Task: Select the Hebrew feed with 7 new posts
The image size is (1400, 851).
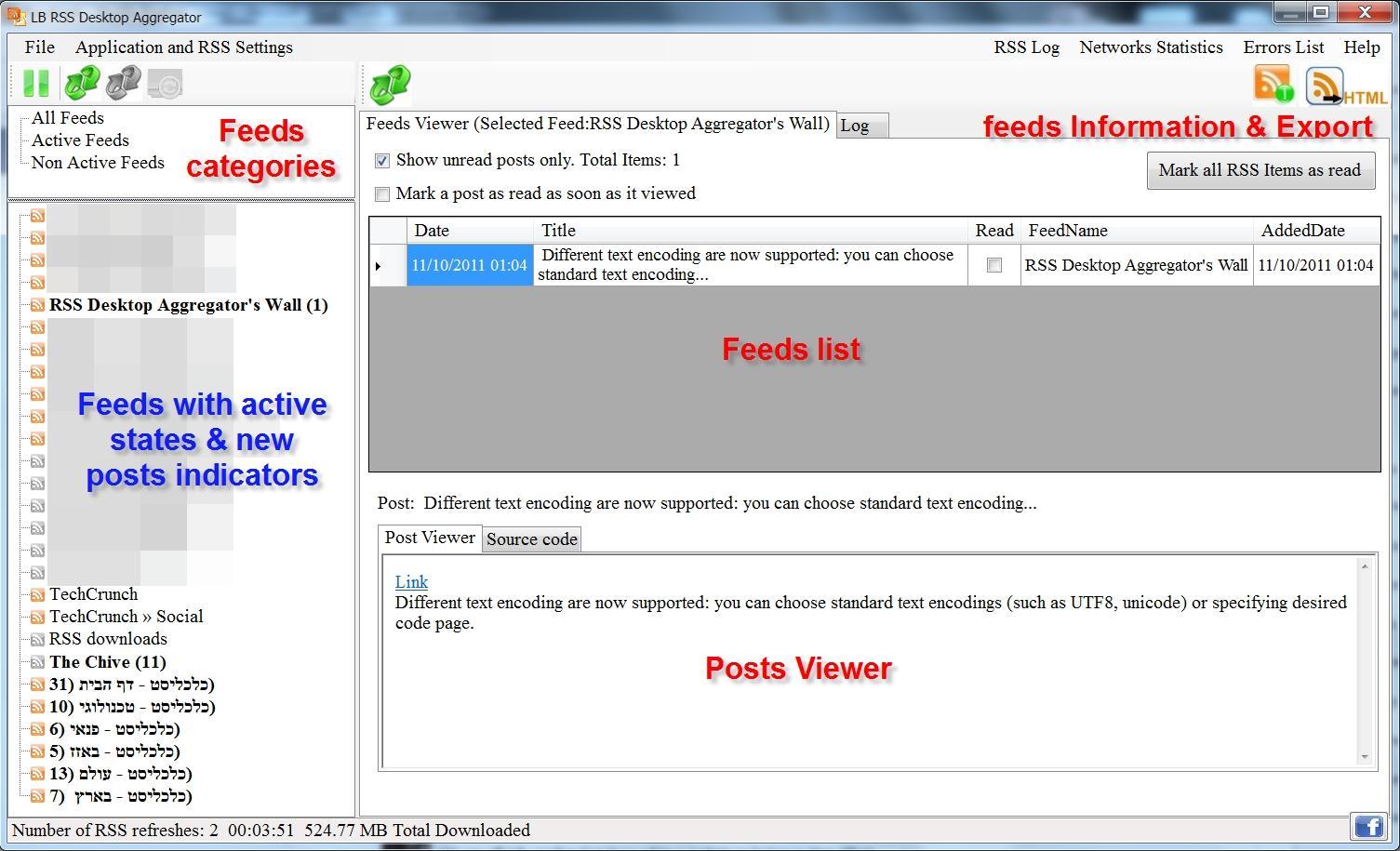Action: click(x=121, y=796)
